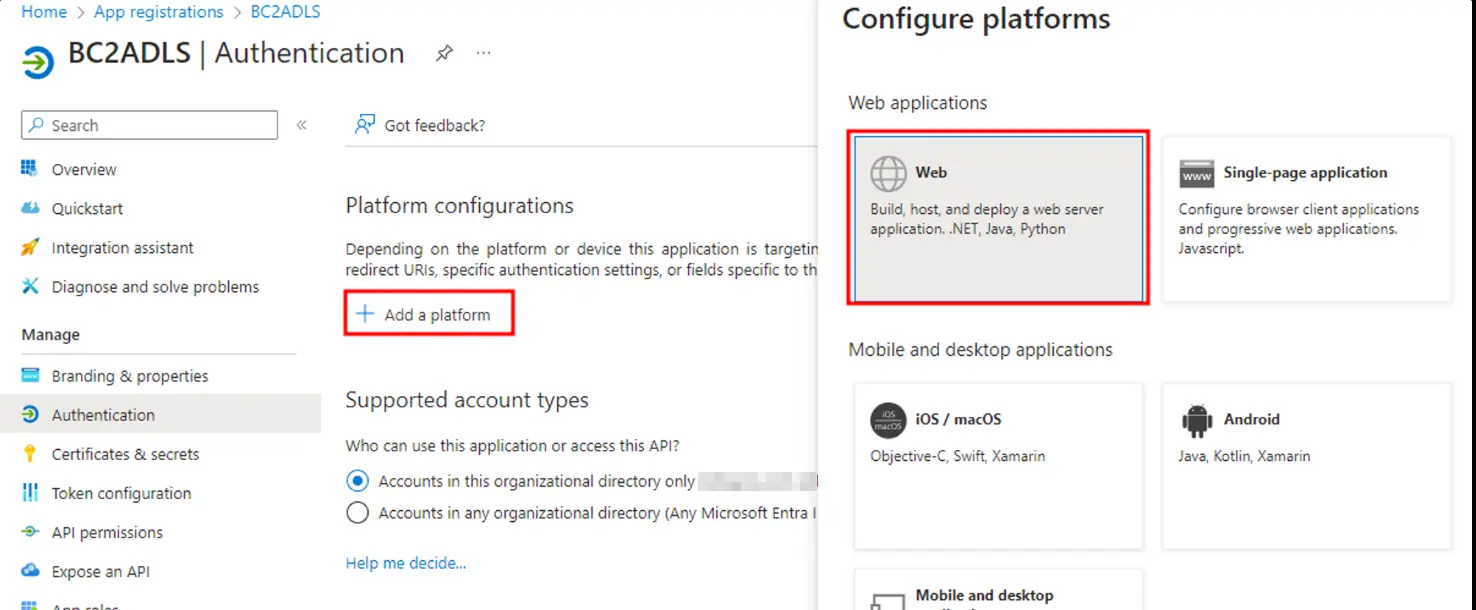This screenshot has width=1476, height=610.
Task: Go to Certificates & secrets
Action: [x=125, y=454]
